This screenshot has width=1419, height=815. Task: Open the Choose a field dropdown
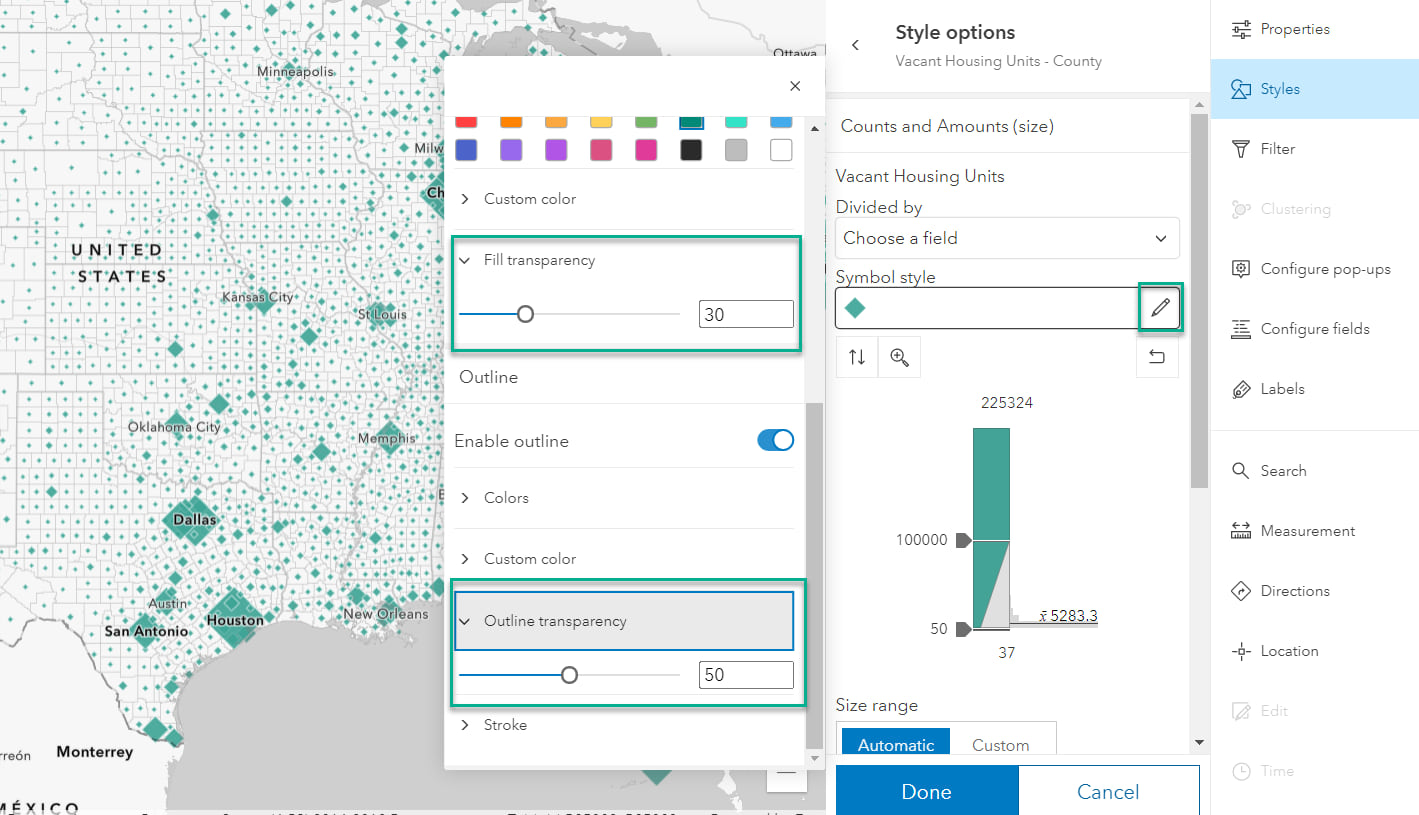[1007, 238]
